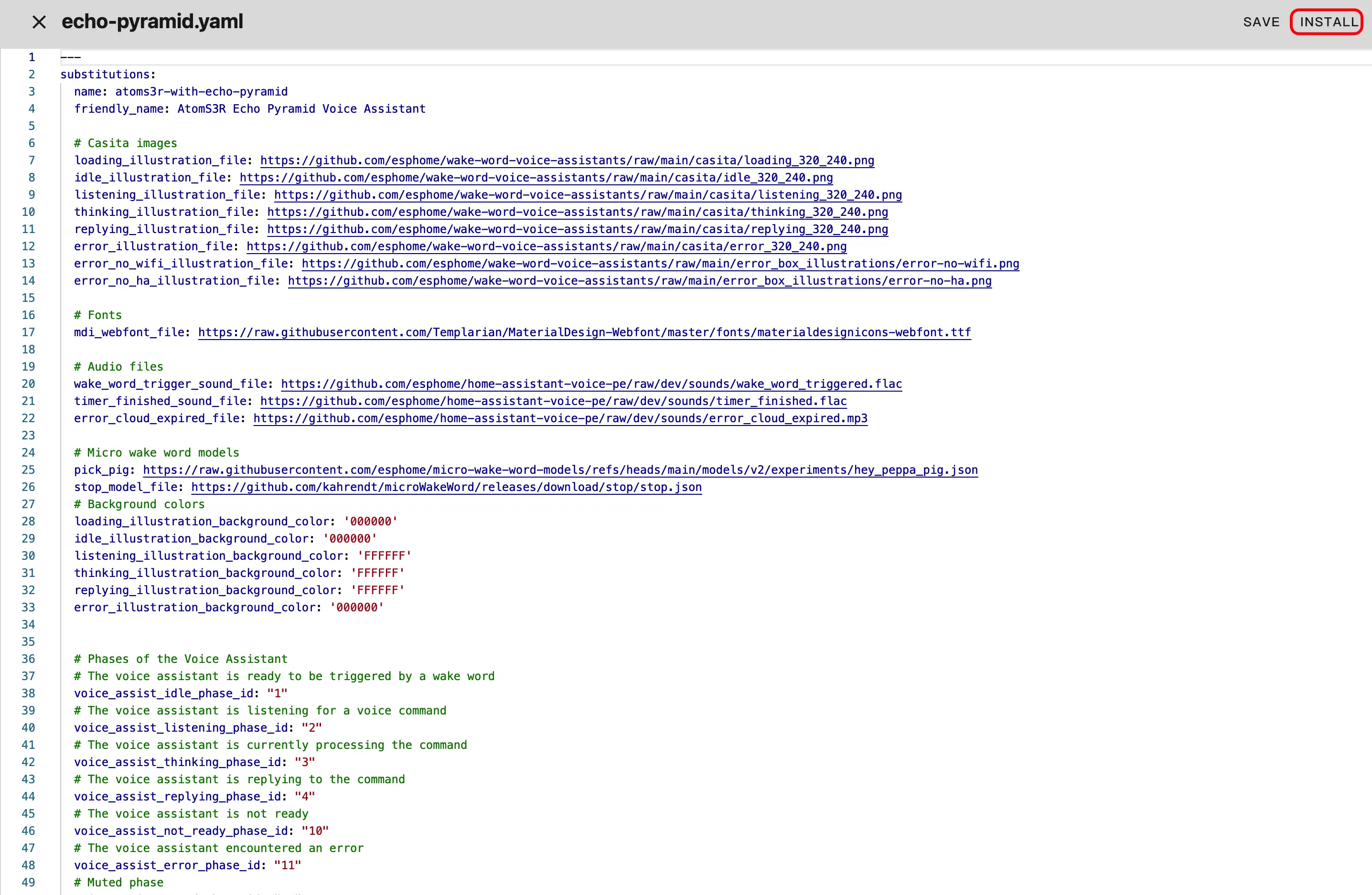Click the INSTALL button
This screenshot has width=1372, height=895.
[1328, 22]
